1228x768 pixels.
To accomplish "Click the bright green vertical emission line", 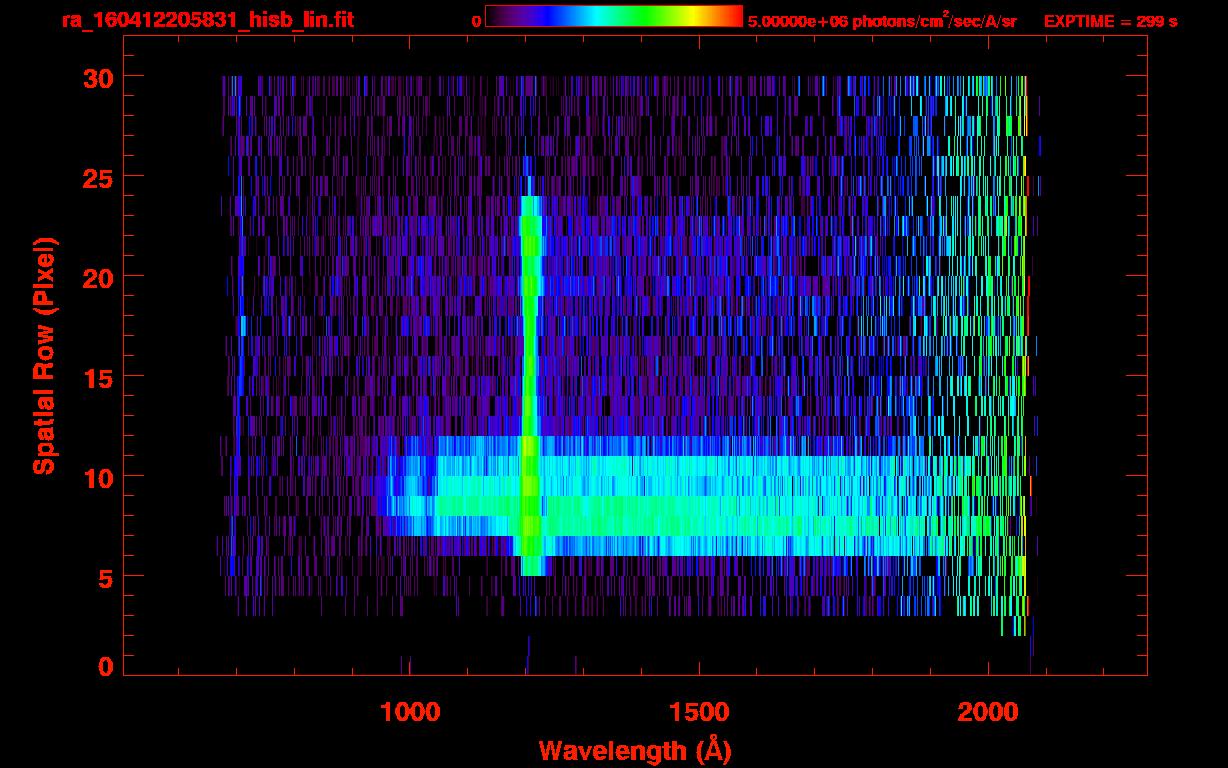I will [x=529, y=300].
